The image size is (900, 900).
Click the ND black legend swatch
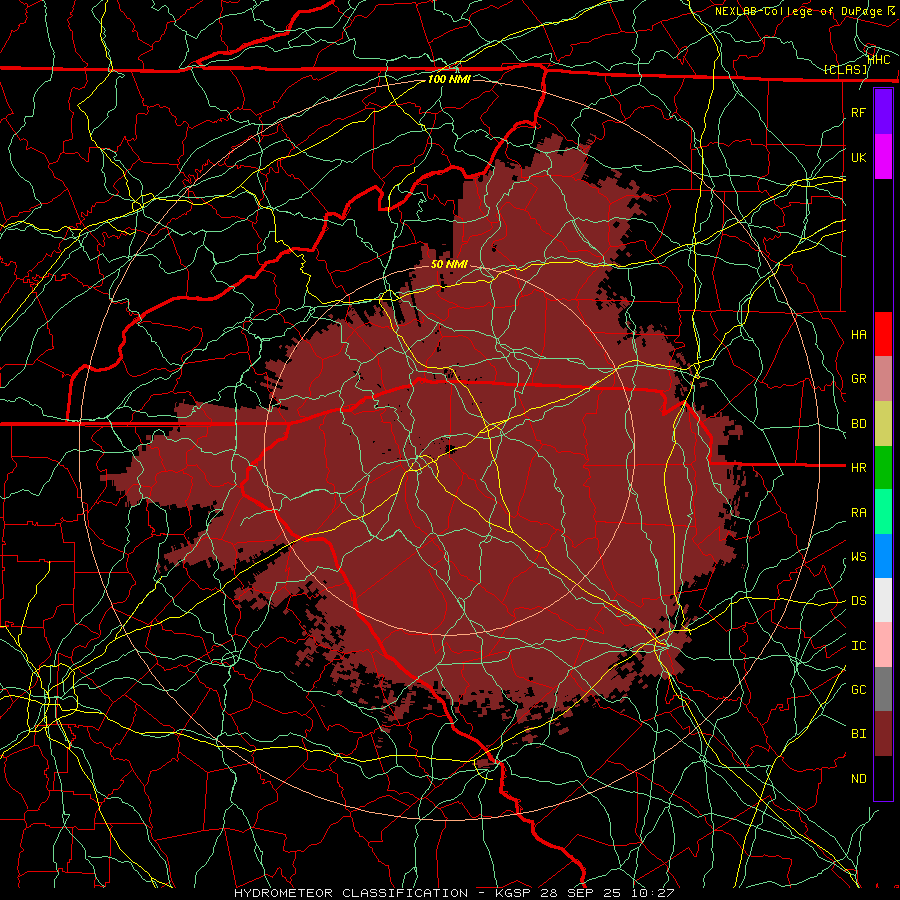883,778
